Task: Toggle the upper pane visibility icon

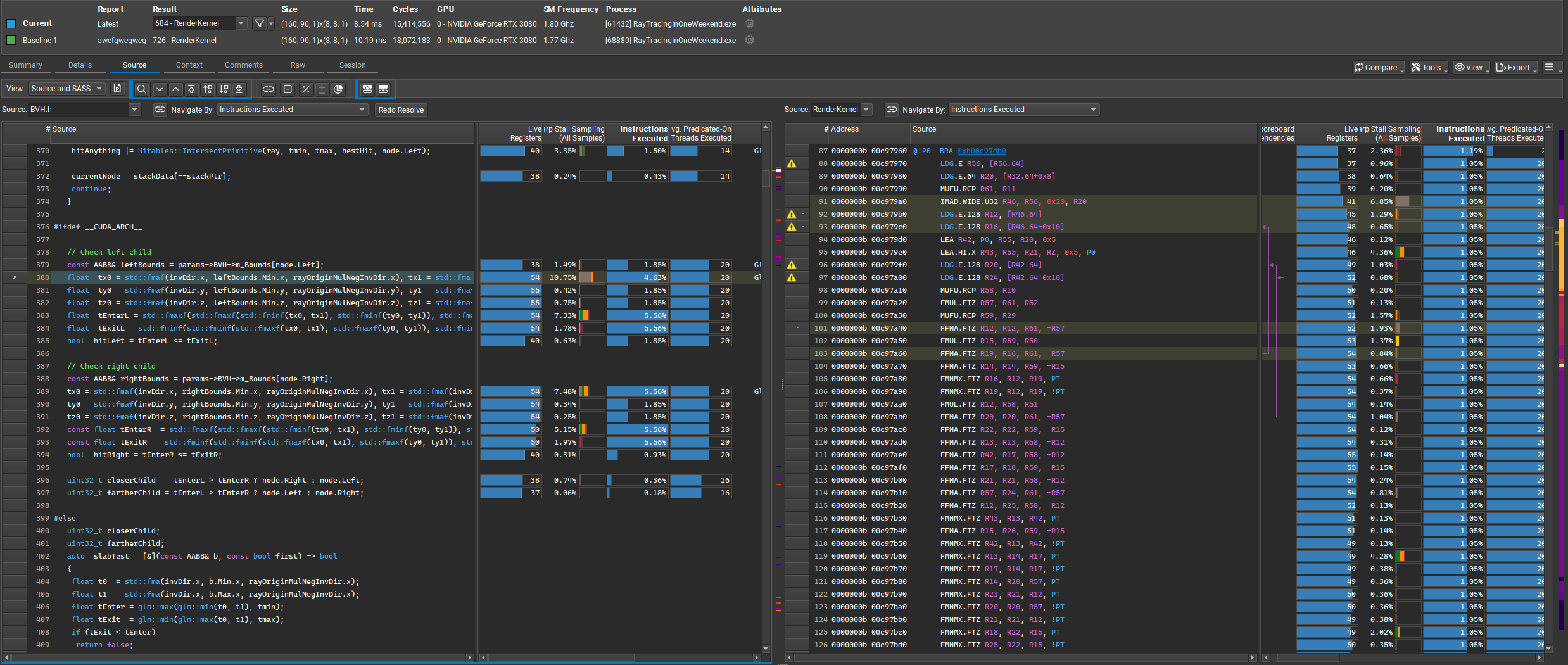Action: (367, 89)
